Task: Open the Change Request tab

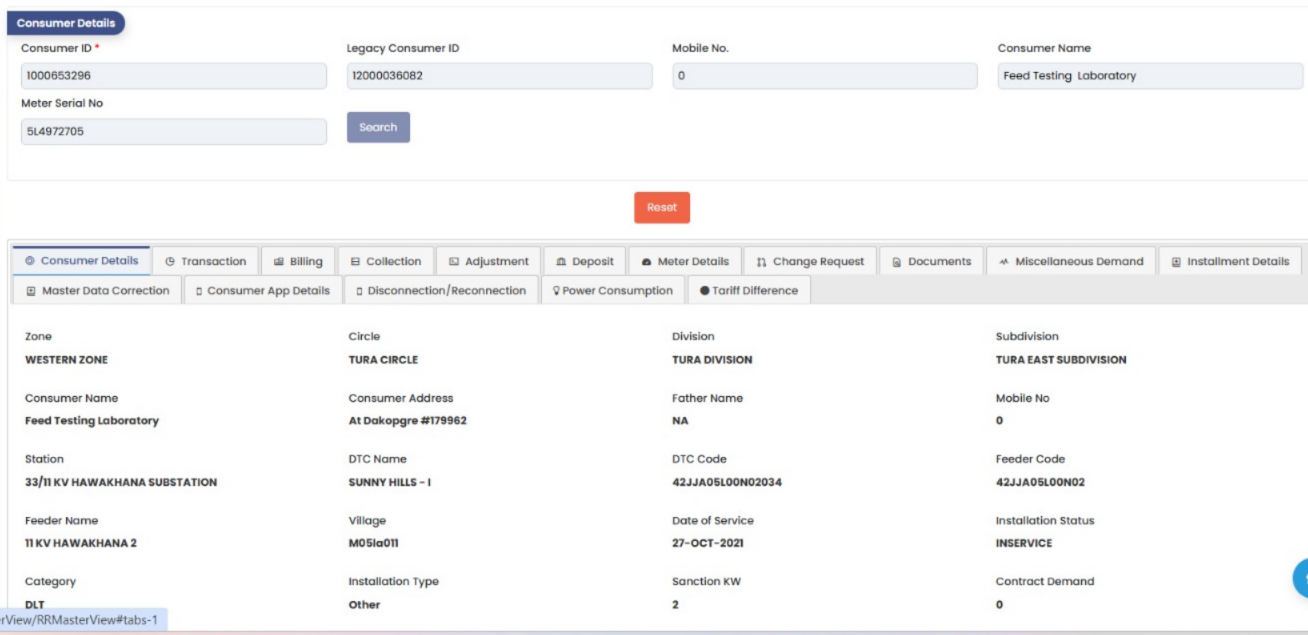Action: click(x=810, y=261)
